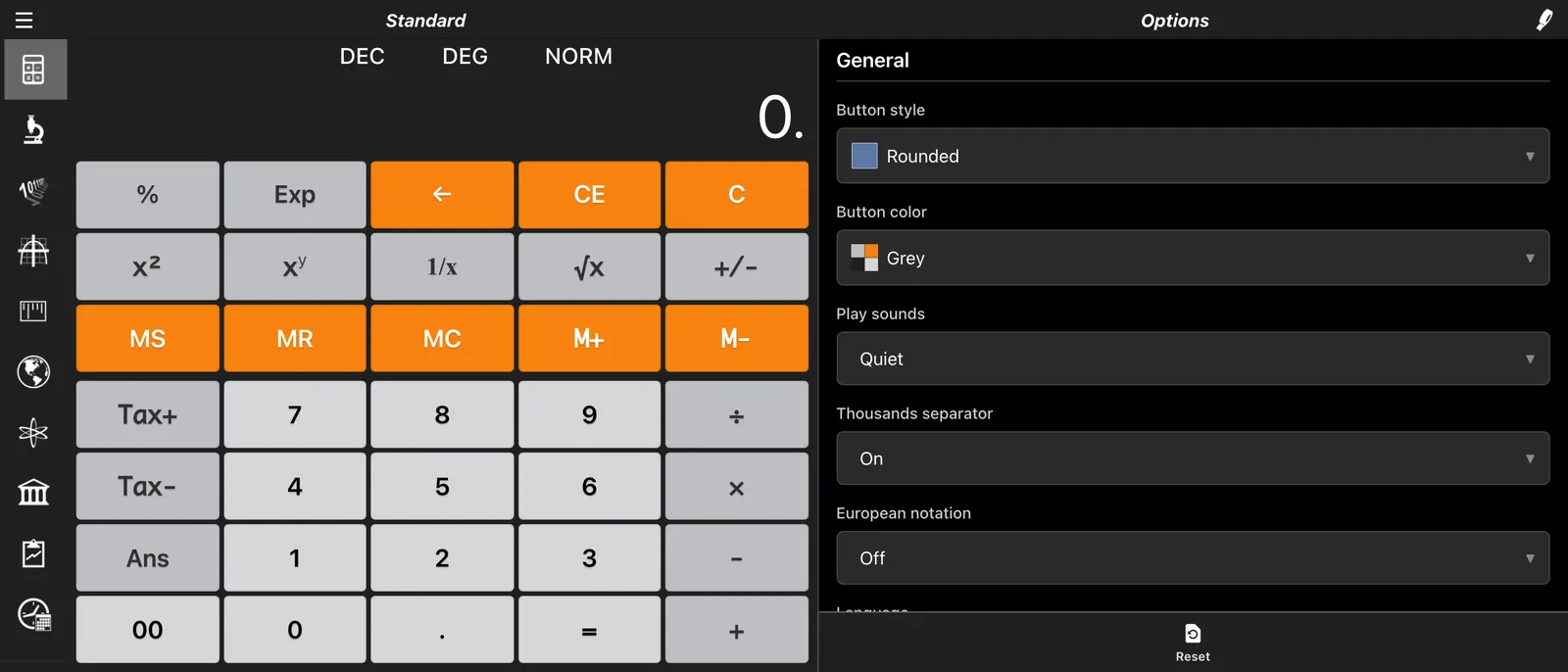Click the Ans button
This screenshot has height=672, width=1568.
click(148, 558)
